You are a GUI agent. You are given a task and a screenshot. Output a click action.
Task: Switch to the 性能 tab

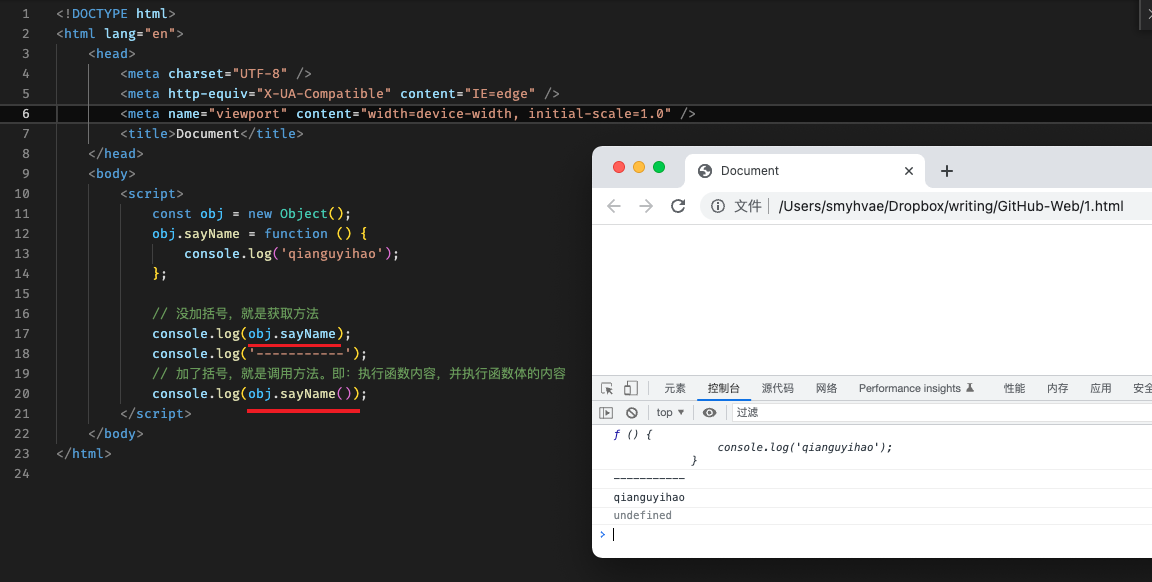[1015, 388]
